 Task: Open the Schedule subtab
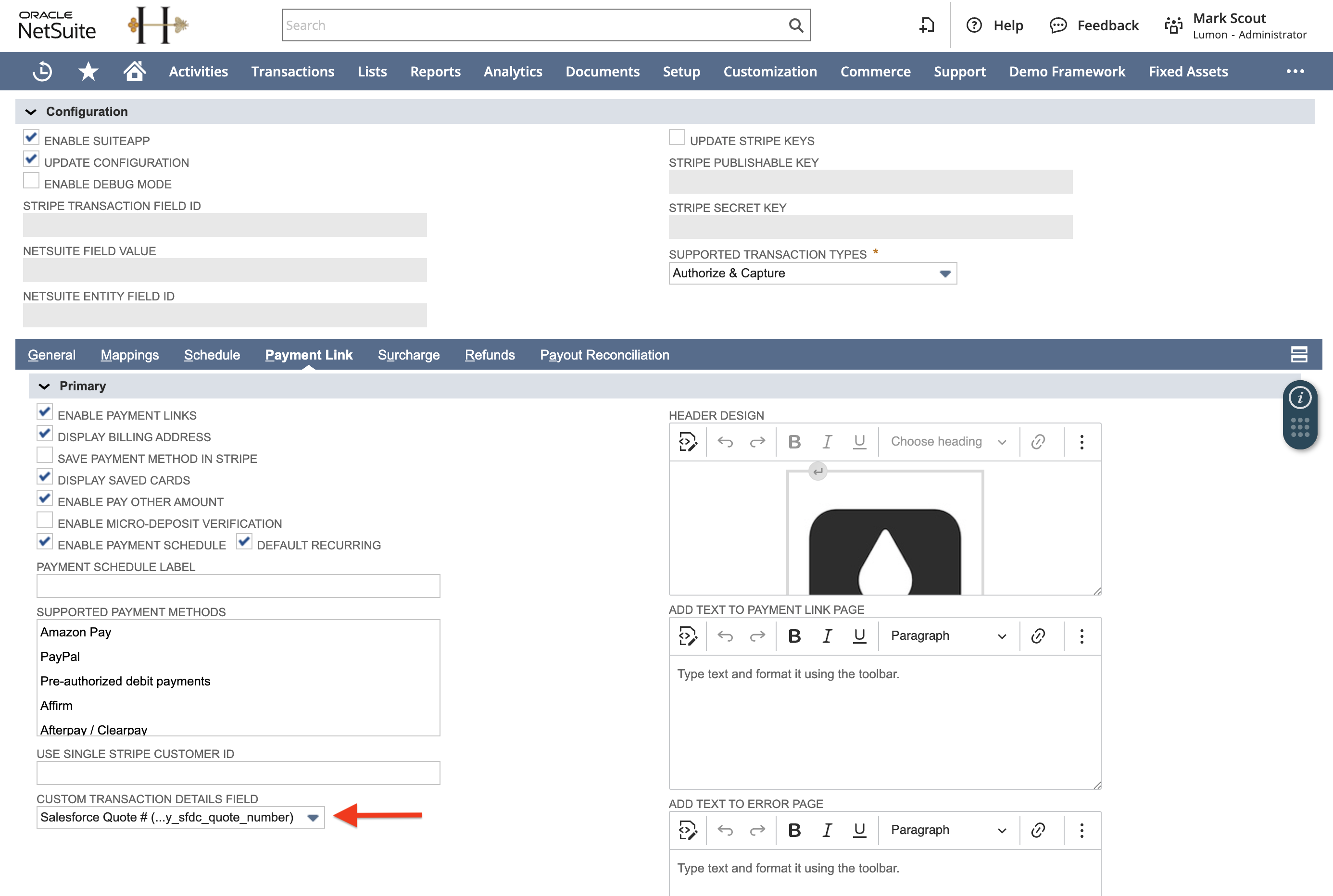(x=212, y=355)
